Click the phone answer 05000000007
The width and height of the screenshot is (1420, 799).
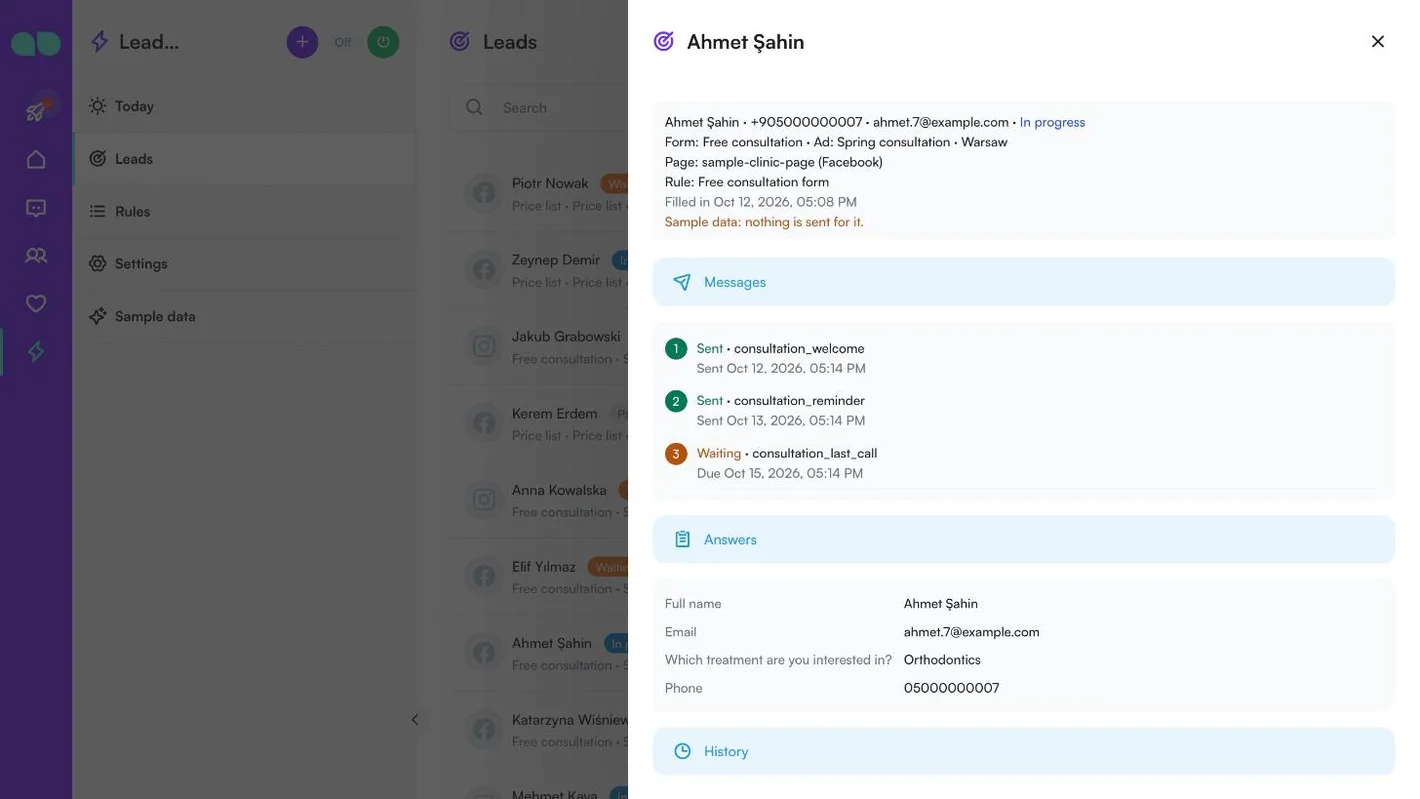951,688
